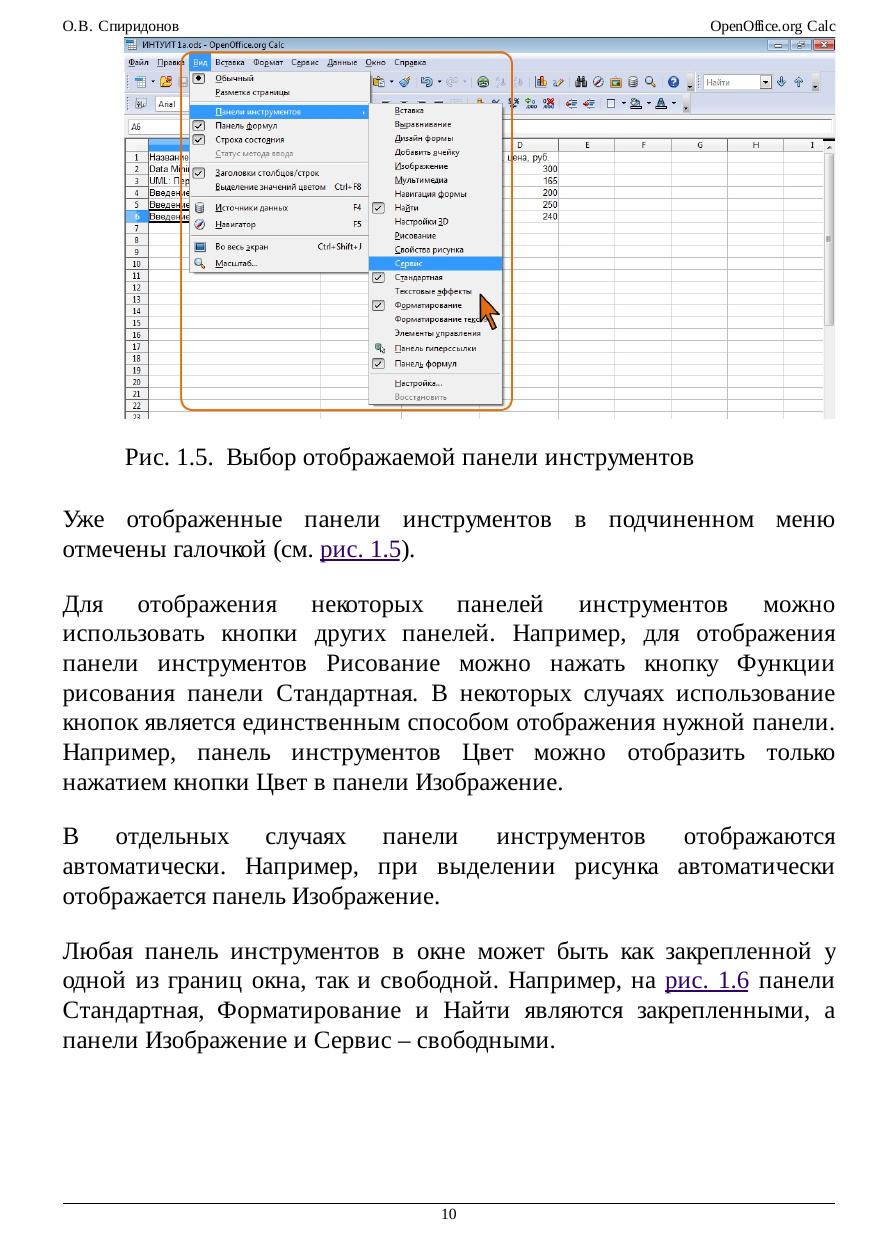Click Find Previous up arrow icon

pyautogui.click(x=798, y=82)
